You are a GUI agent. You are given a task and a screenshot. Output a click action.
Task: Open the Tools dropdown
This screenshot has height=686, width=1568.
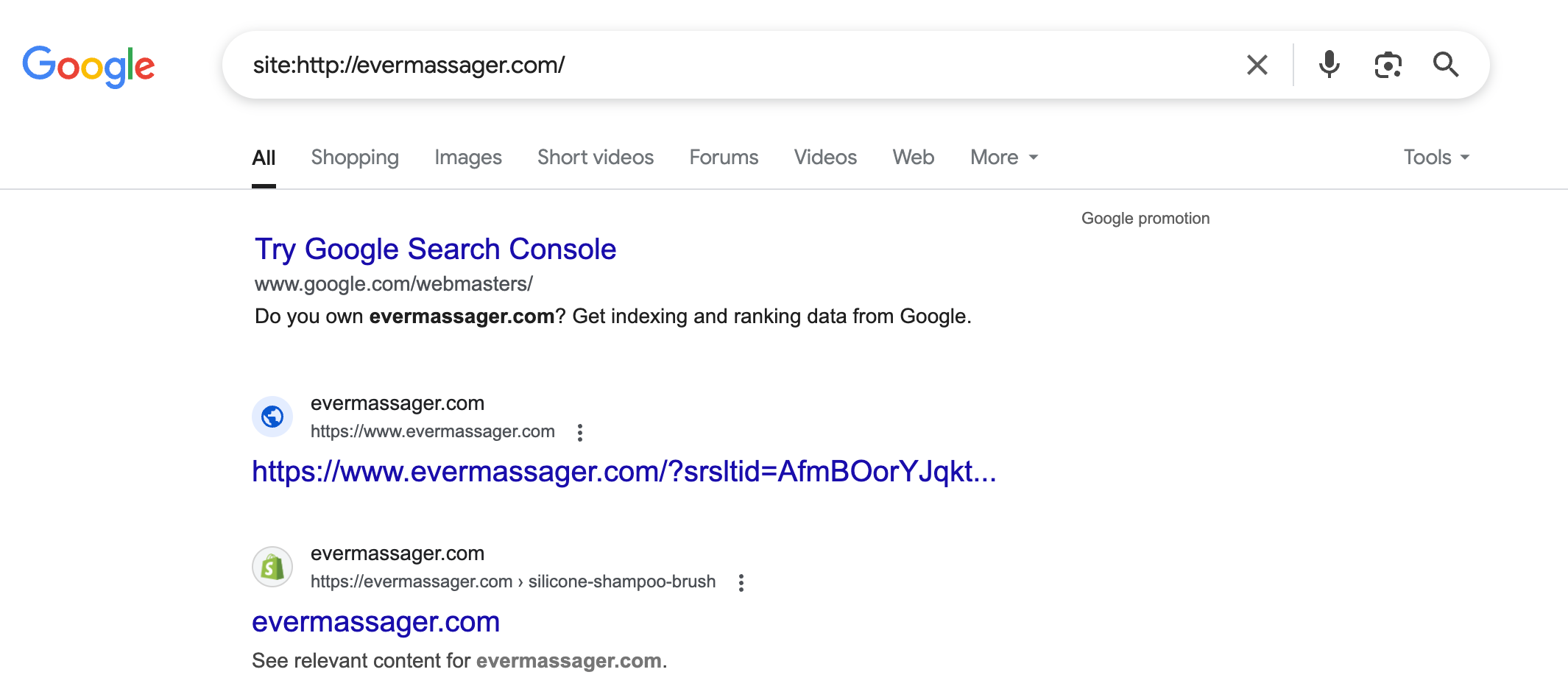1436,158
